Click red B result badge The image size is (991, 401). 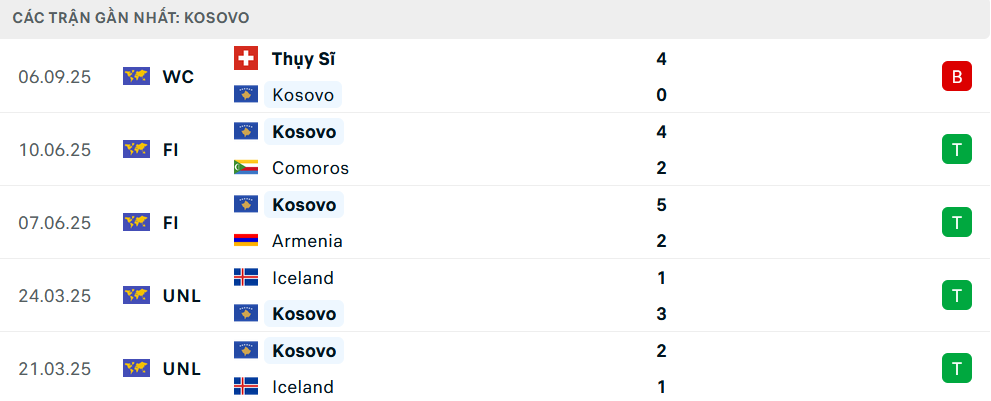click(x=956, y=76)
